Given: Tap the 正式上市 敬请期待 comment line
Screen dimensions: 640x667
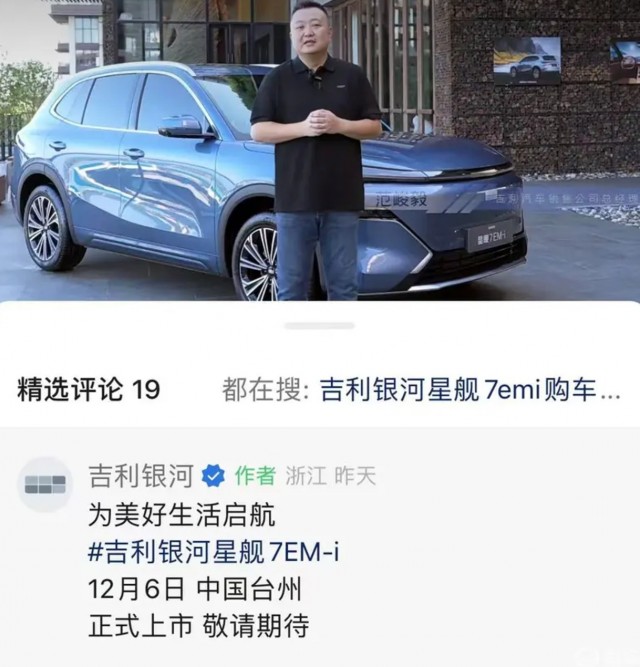Looking at the screenshot, I should click(198, 625).
